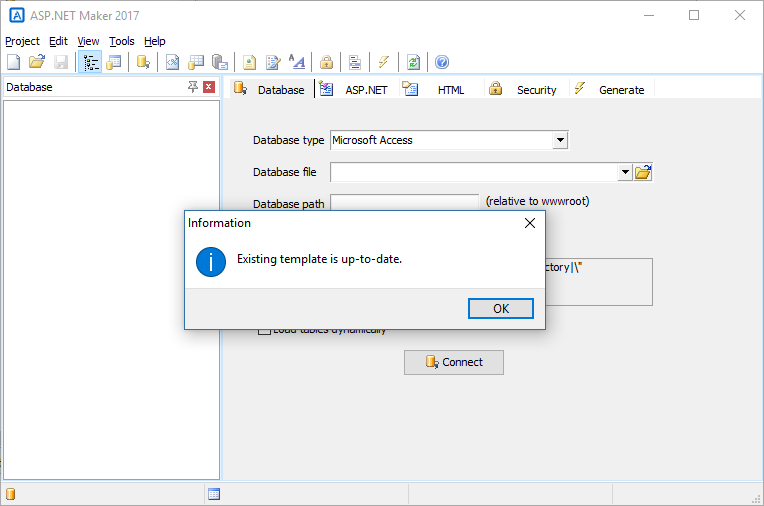Switch to the ASP.NET tab

(357, 89)
